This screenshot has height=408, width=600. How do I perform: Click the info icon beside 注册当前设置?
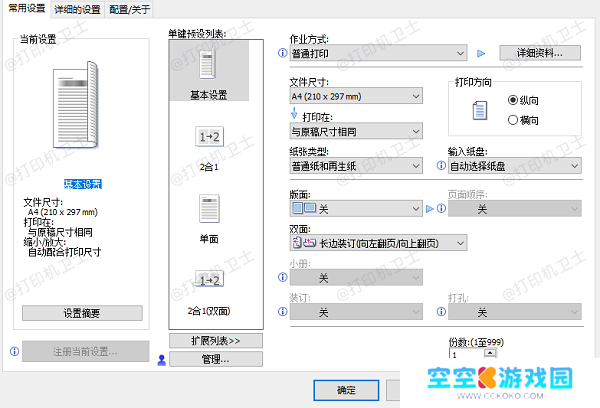click(x=15, y=351)
